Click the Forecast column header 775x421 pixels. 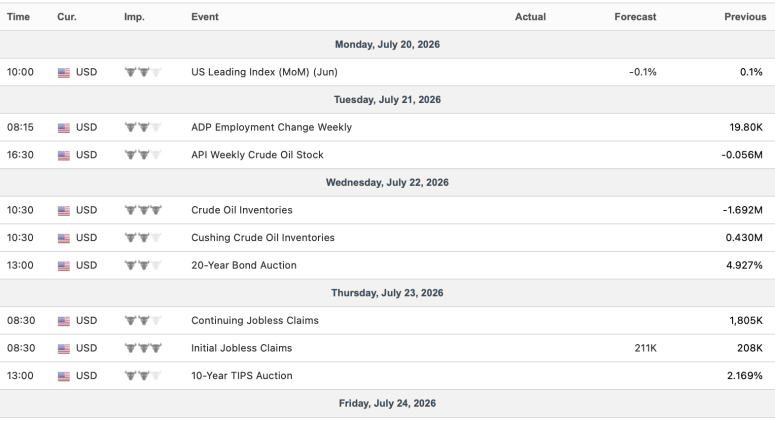635,17
